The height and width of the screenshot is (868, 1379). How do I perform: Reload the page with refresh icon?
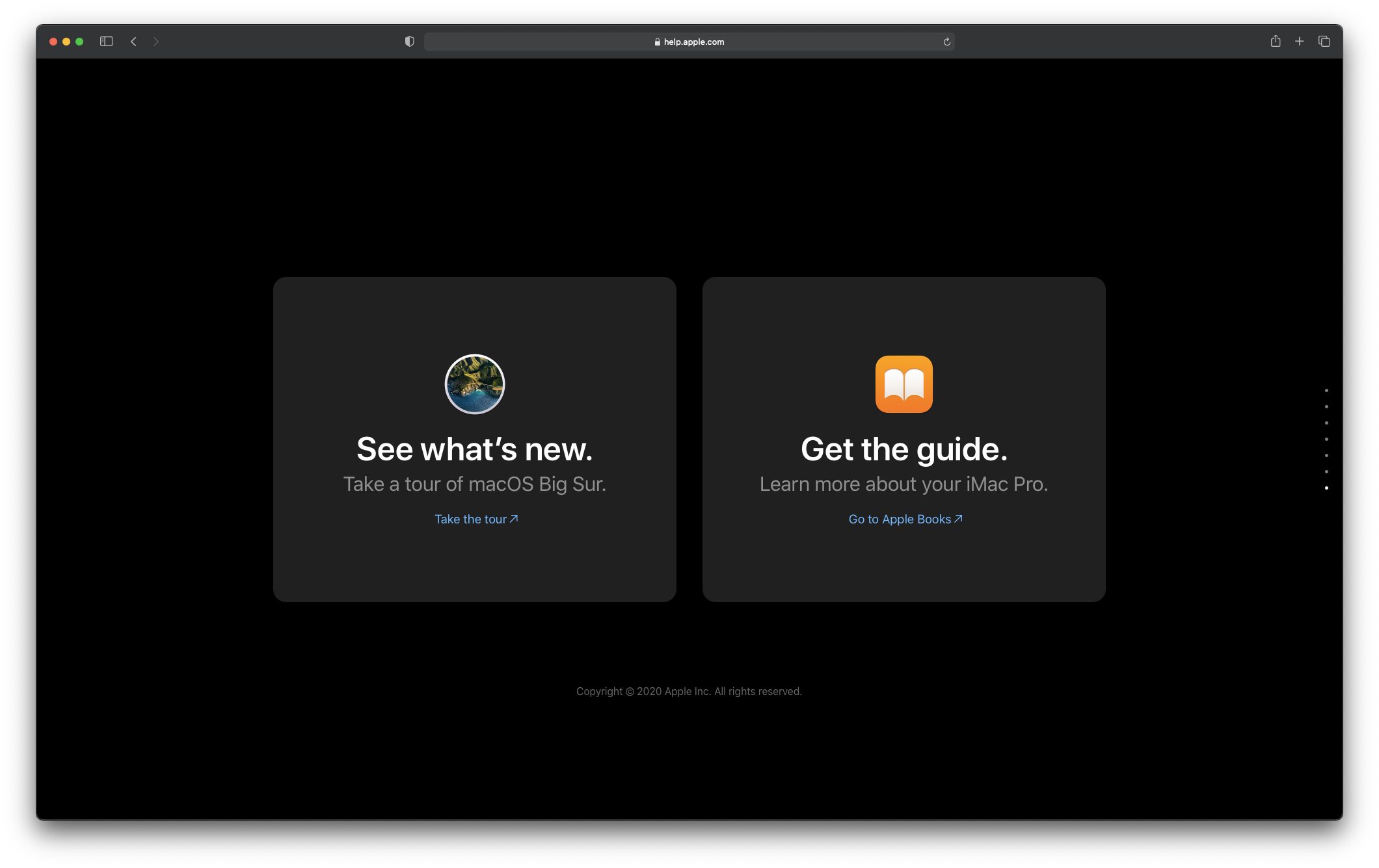point(946,42)
